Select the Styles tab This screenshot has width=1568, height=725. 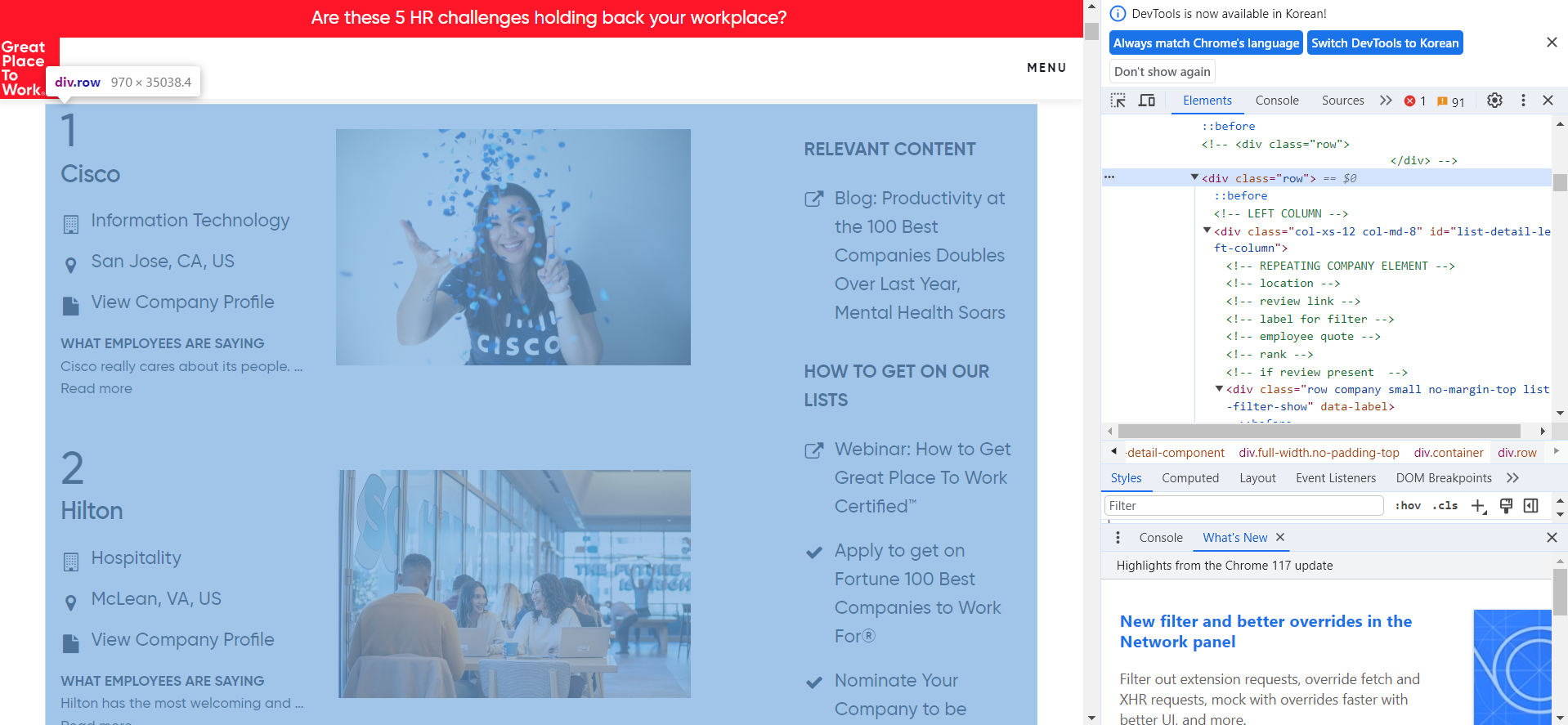click(1126, 478)
